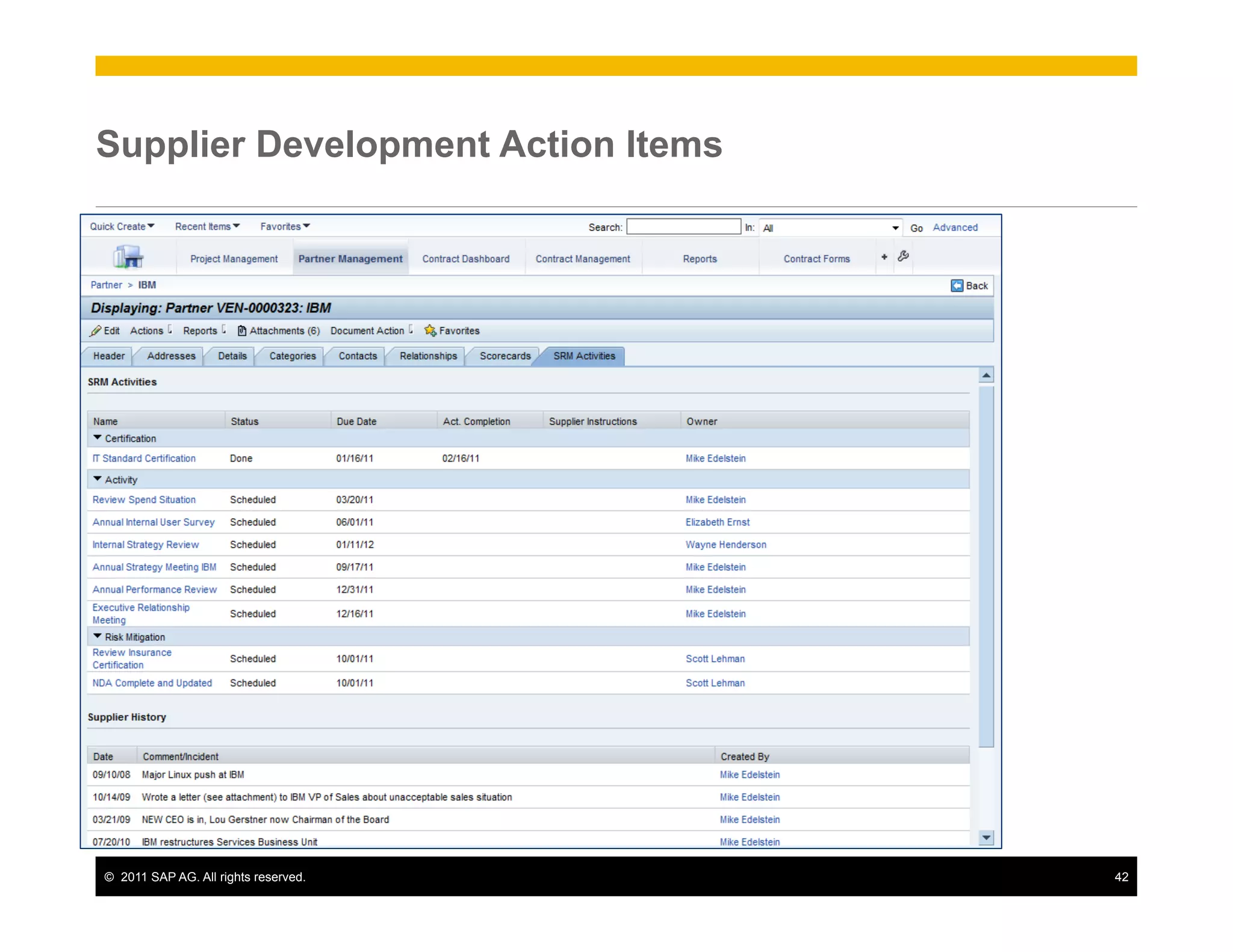Click scrollbar down arrow

click(x=986, y=838)
